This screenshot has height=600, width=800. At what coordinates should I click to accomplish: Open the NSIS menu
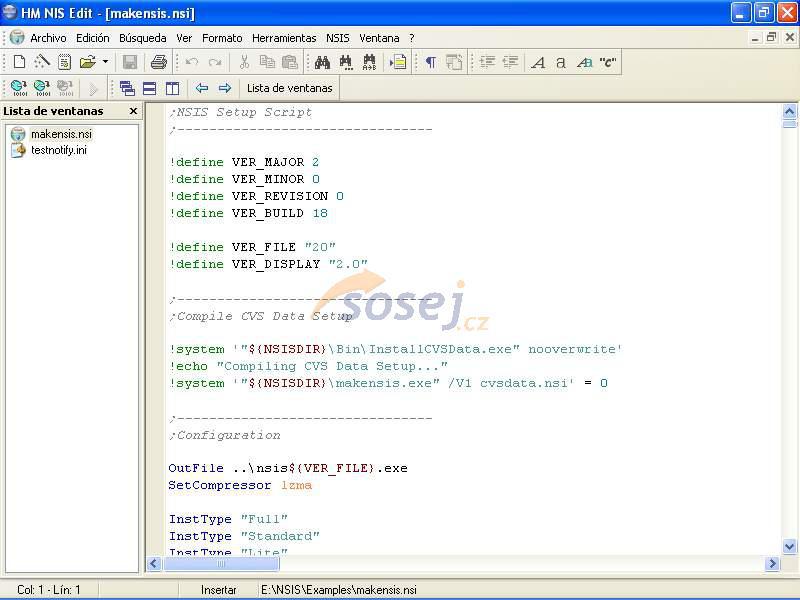coord(338,38)
